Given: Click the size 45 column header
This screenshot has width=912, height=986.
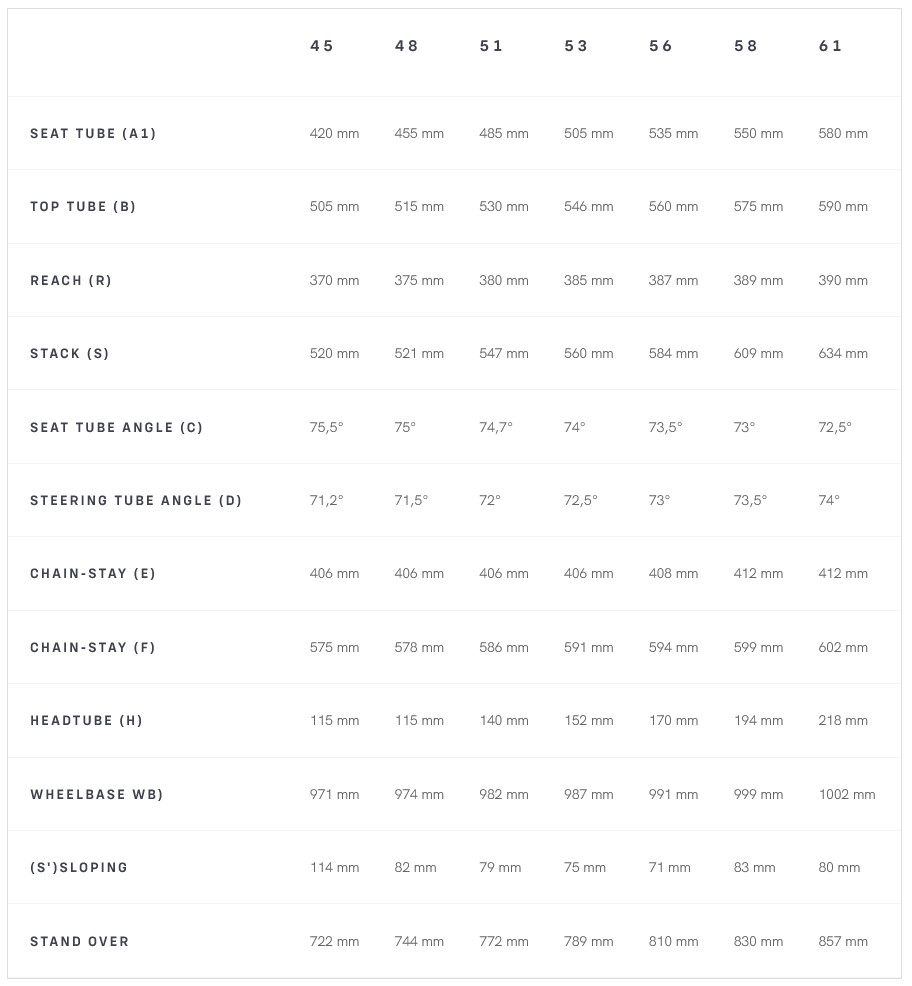Looking at the screenshot, I should click(321, 46).
